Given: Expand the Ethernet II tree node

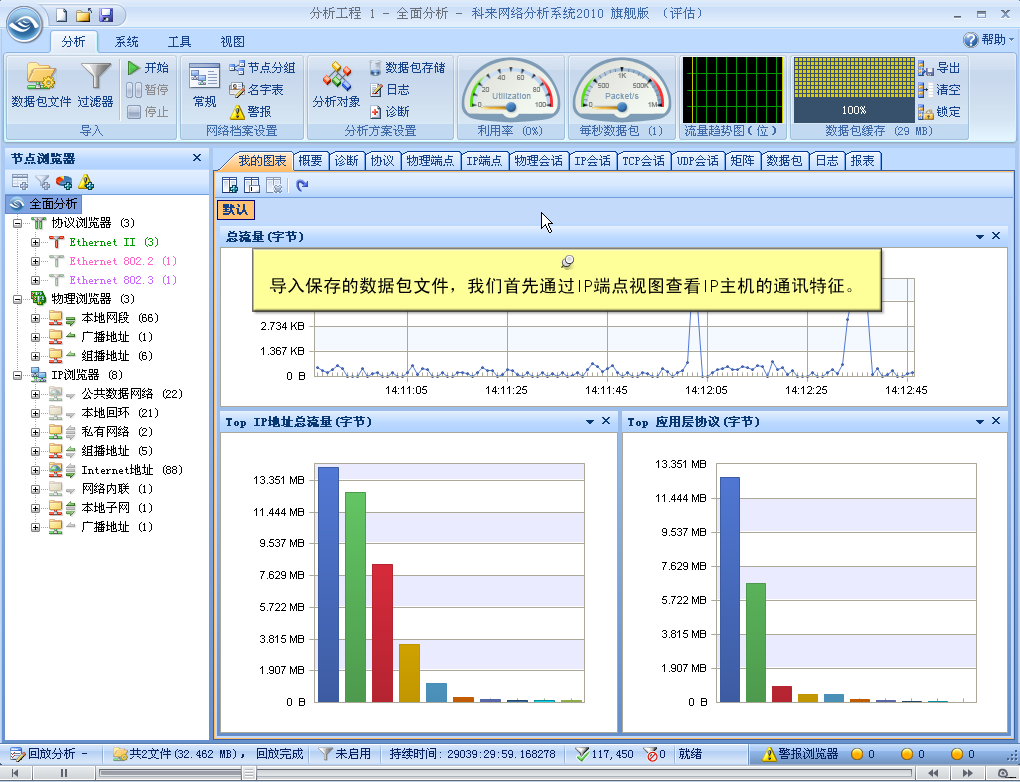Looking at the screenshot, I should pos(36,242).
